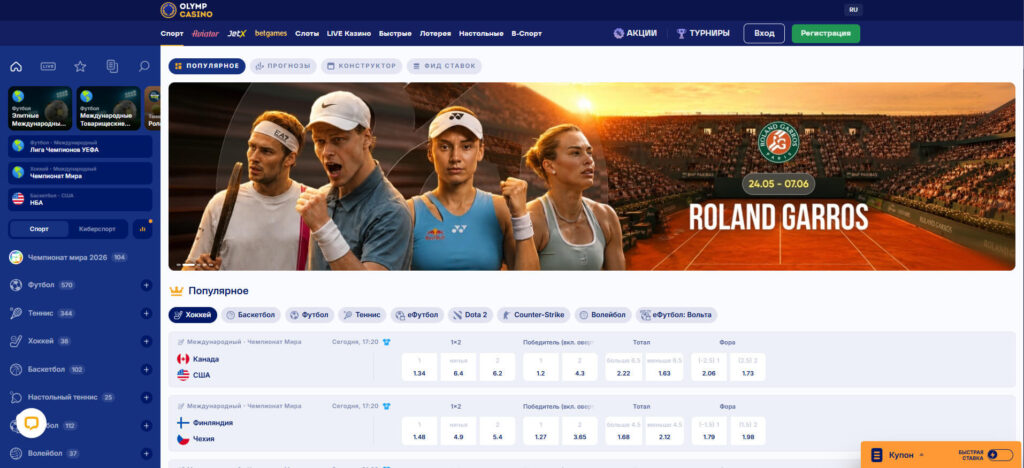The width and height of the screenshot is (1024, 468).
Task: Select the Прогнозы tab
Action: click(x=283, y=66)
